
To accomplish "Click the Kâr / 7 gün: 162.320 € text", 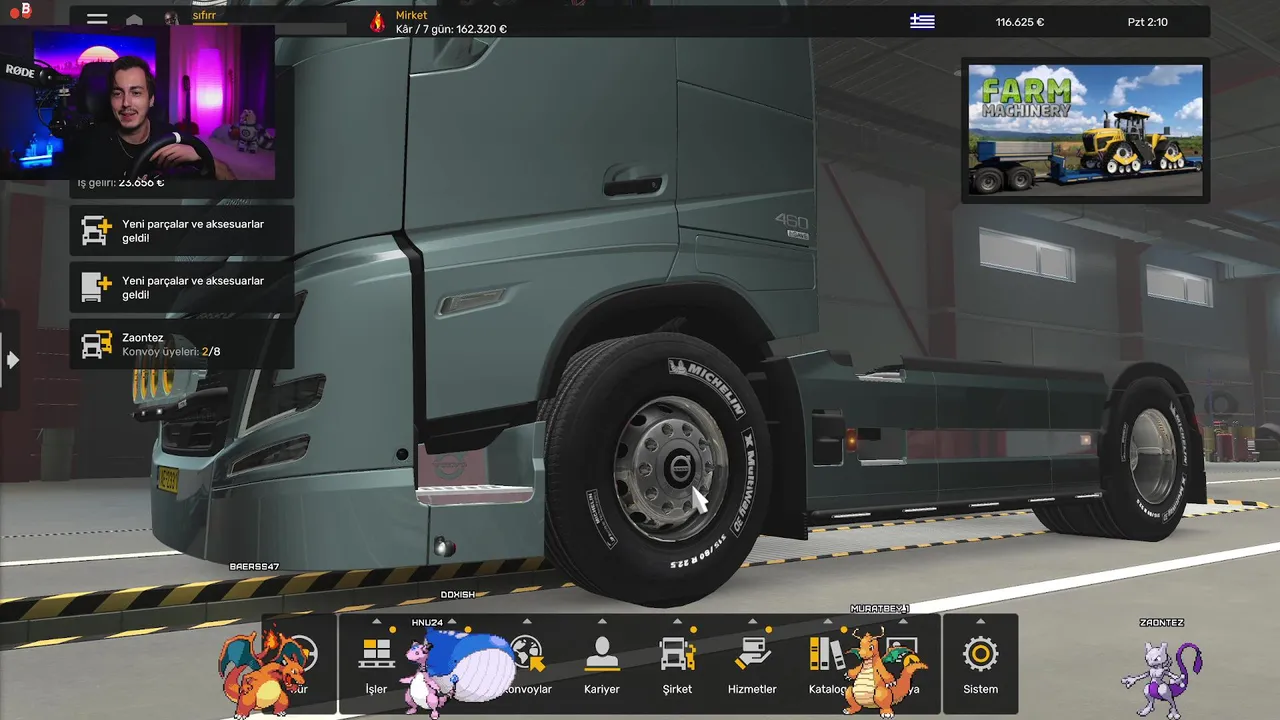I will [x=451, y=29].
